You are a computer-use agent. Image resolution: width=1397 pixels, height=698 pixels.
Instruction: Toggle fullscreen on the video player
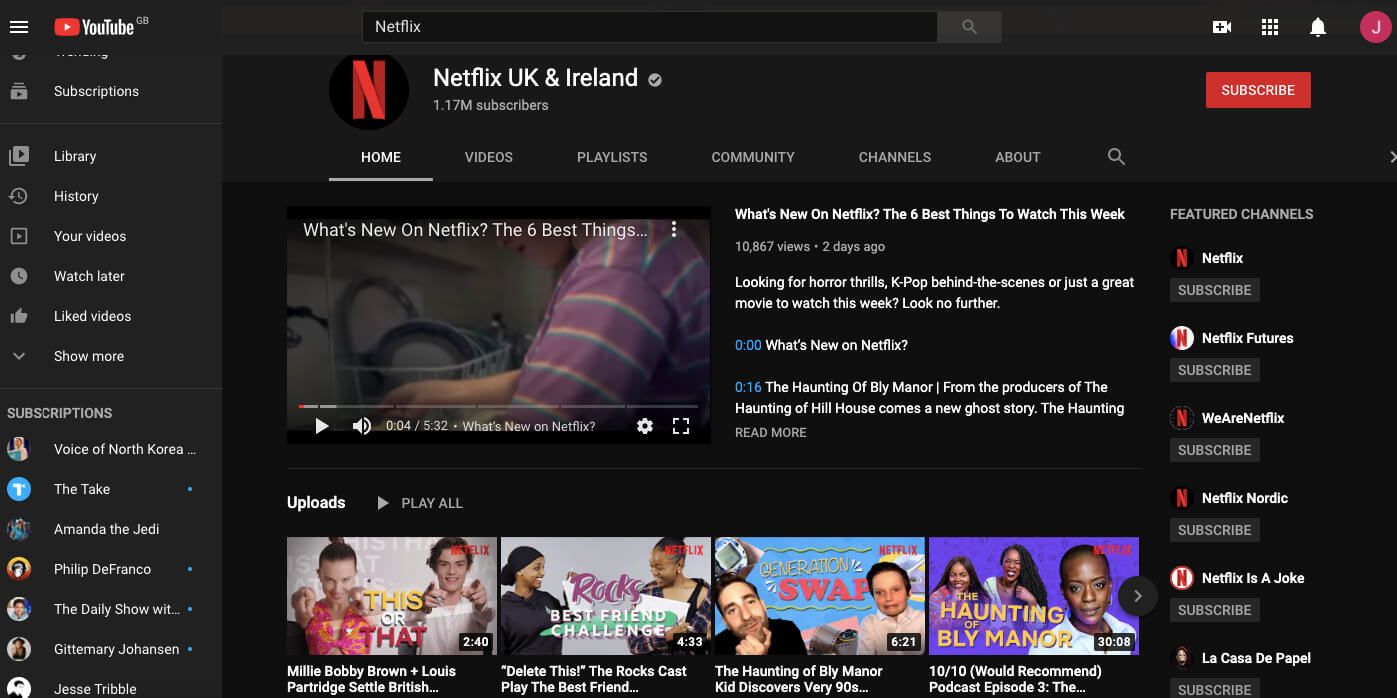[681, 426]
